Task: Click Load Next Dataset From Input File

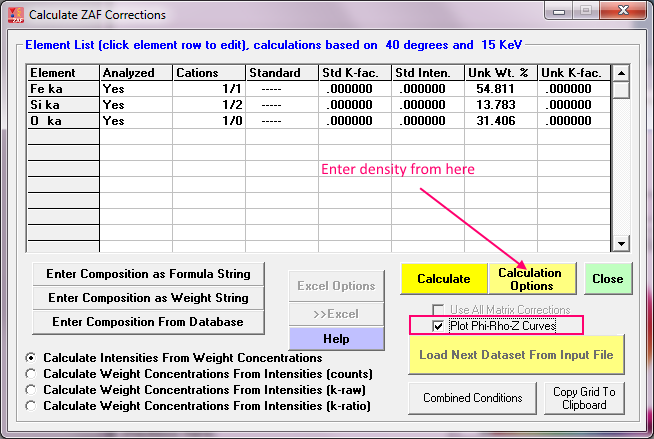Action: (x=516, y=354)
